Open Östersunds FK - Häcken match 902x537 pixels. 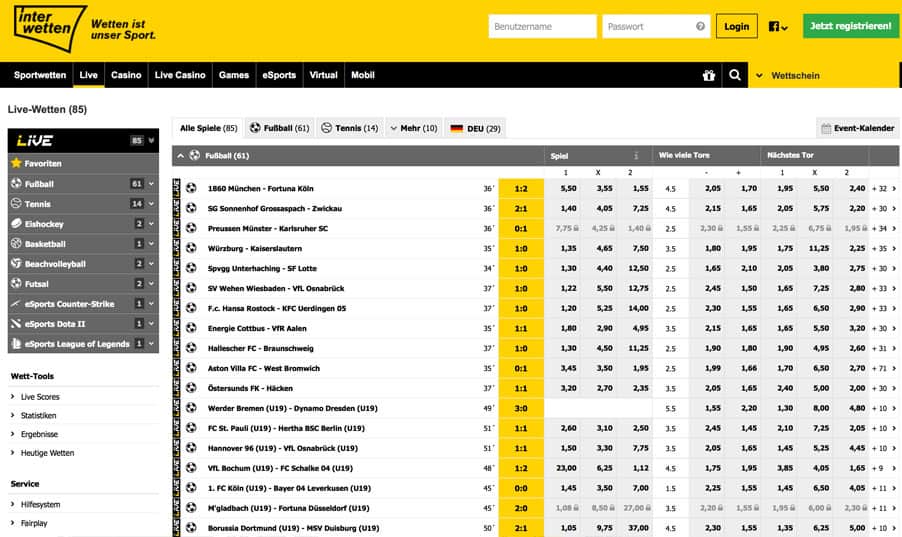[250, 388]
